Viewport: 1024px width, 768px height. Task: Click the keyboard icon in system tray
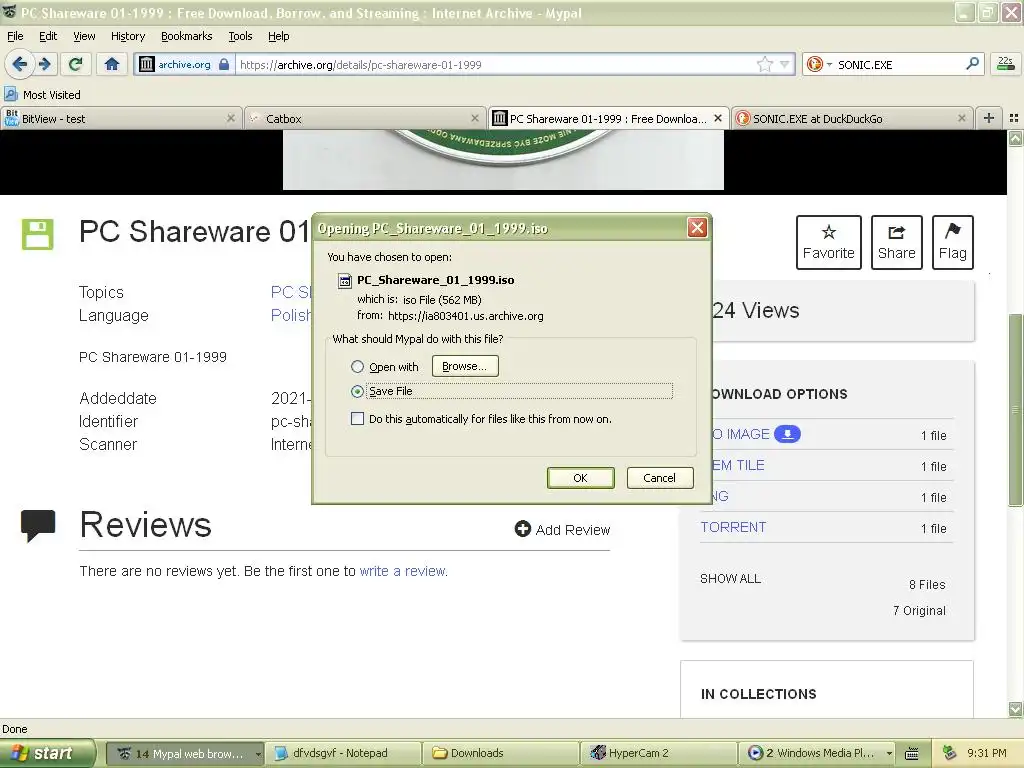pyautogui.click(x=912, y=754)
